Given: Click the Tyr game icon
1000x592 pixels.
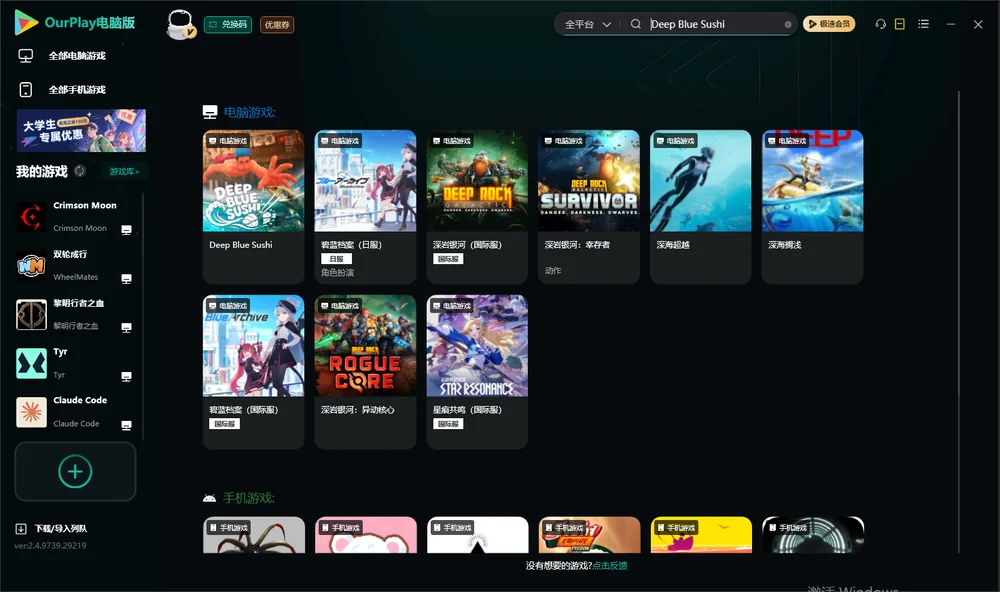Looking at the screenshot, I should tap(31, 364).
